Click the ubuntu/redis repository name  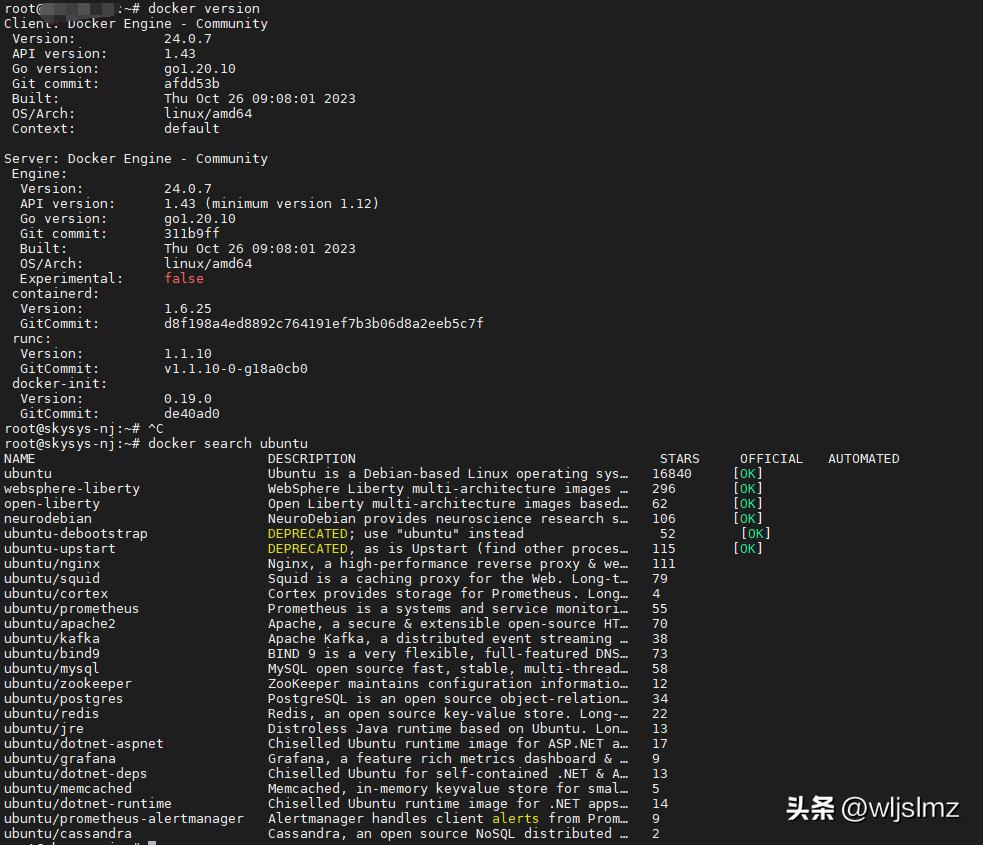[x=50, y=713]
